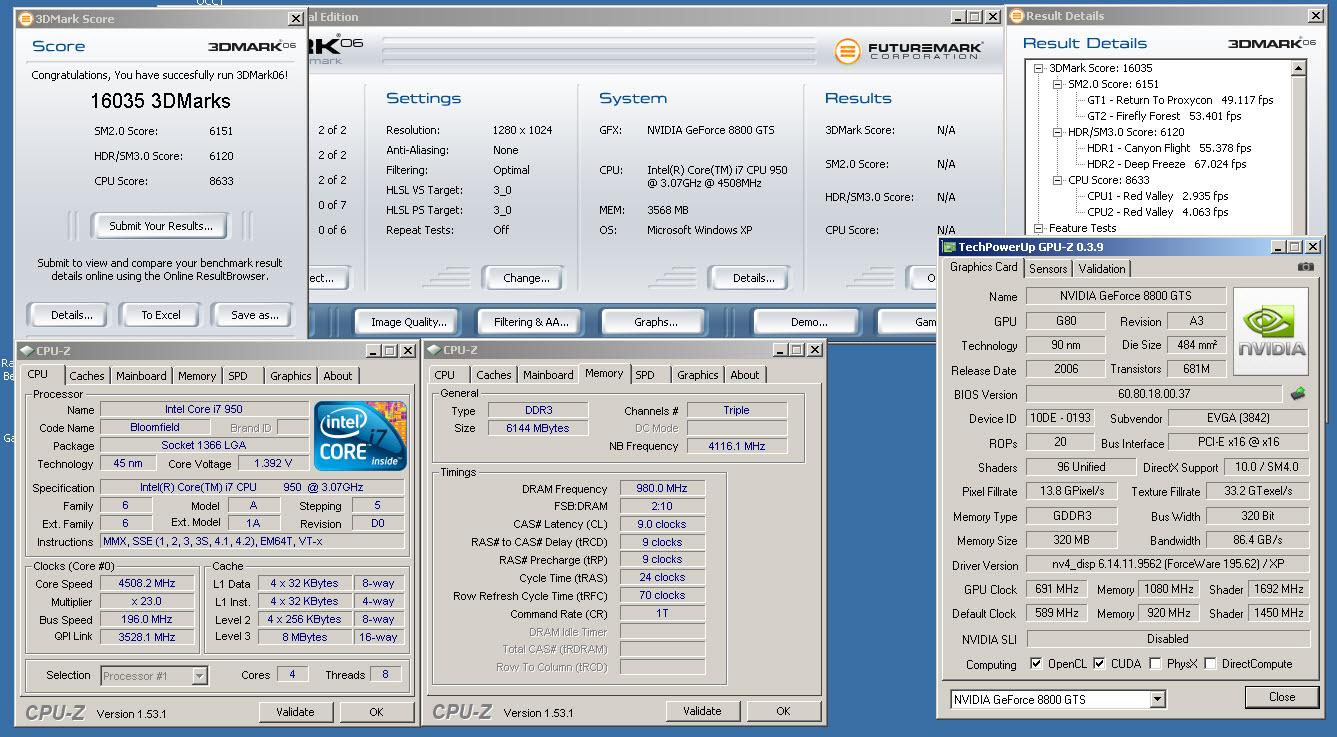
Task: Minimize the left CPU-Z window
Action: click(x=373, y=350)
